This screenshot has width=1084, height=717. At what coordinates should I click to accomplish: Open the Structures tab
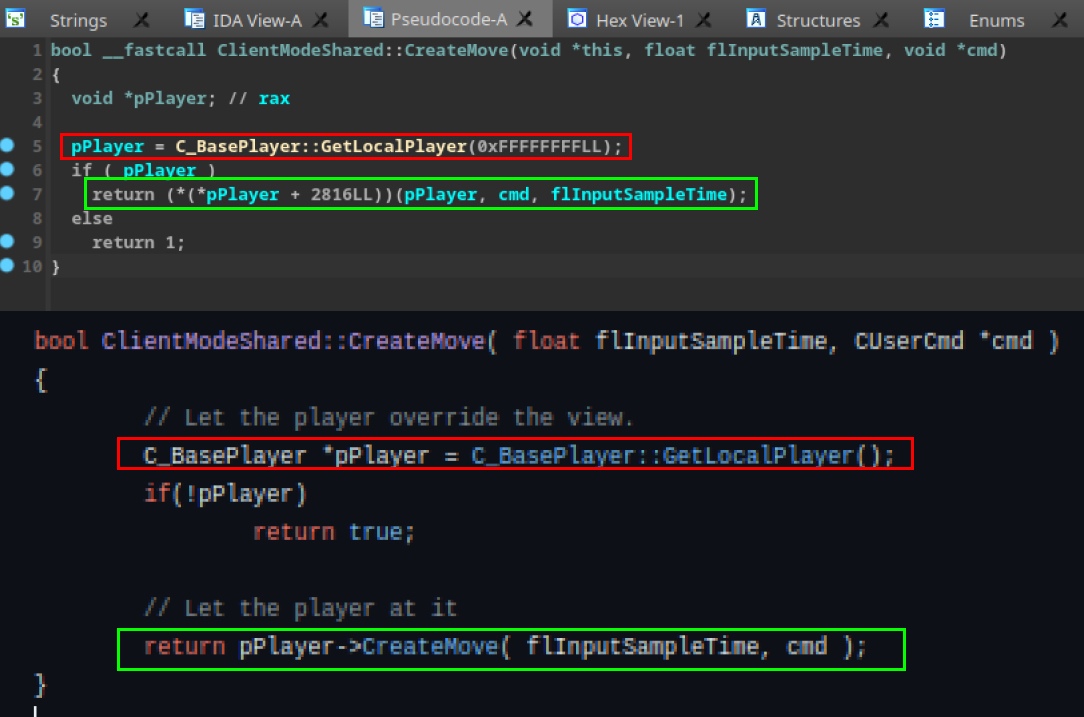[817, 20]
